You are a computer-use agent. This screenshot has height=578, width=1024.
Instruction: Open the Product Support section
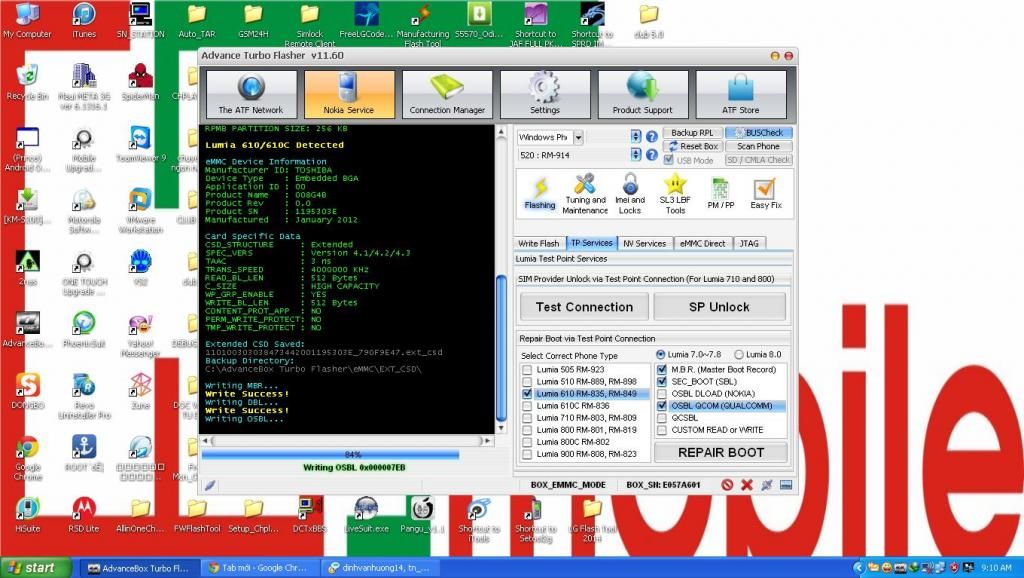coord(643,94)
